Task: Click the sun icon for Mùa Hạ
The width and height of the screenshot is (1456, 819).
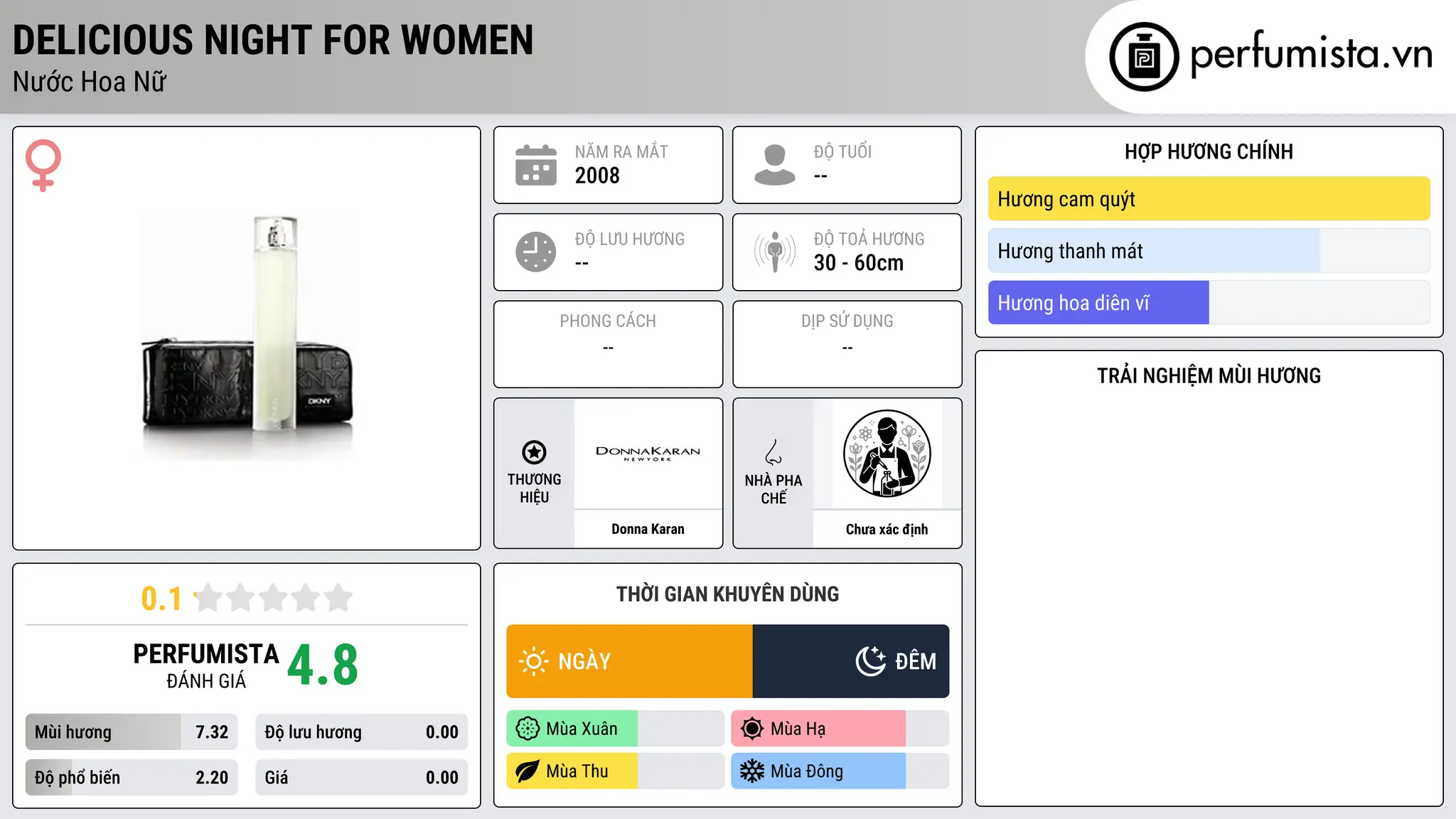Action: [752, 729]
